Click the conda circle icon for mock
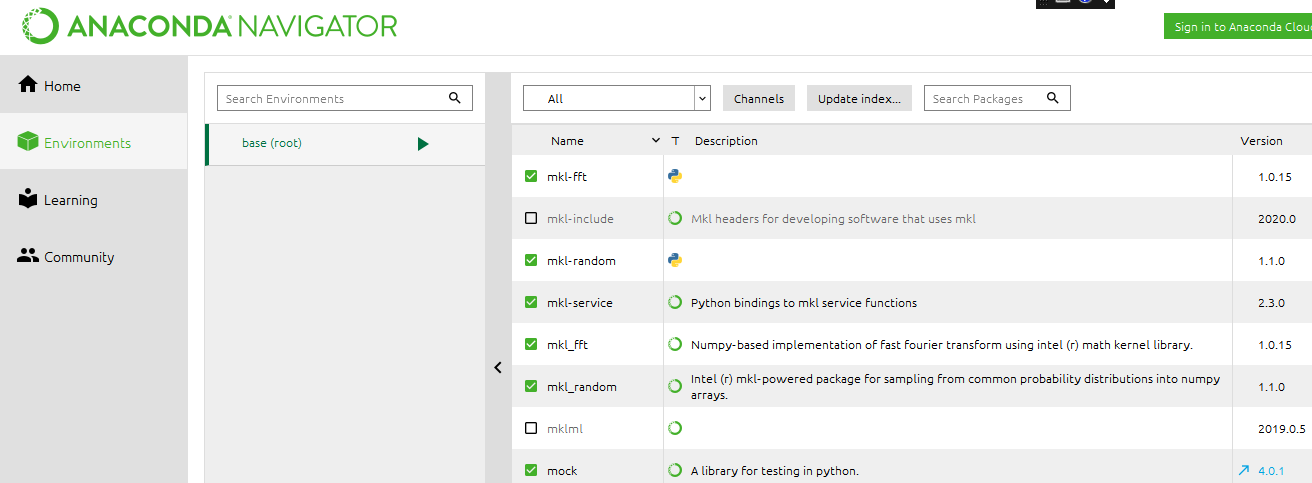The height and width of the screenshot is (483, 1312). tap(675, 470)
